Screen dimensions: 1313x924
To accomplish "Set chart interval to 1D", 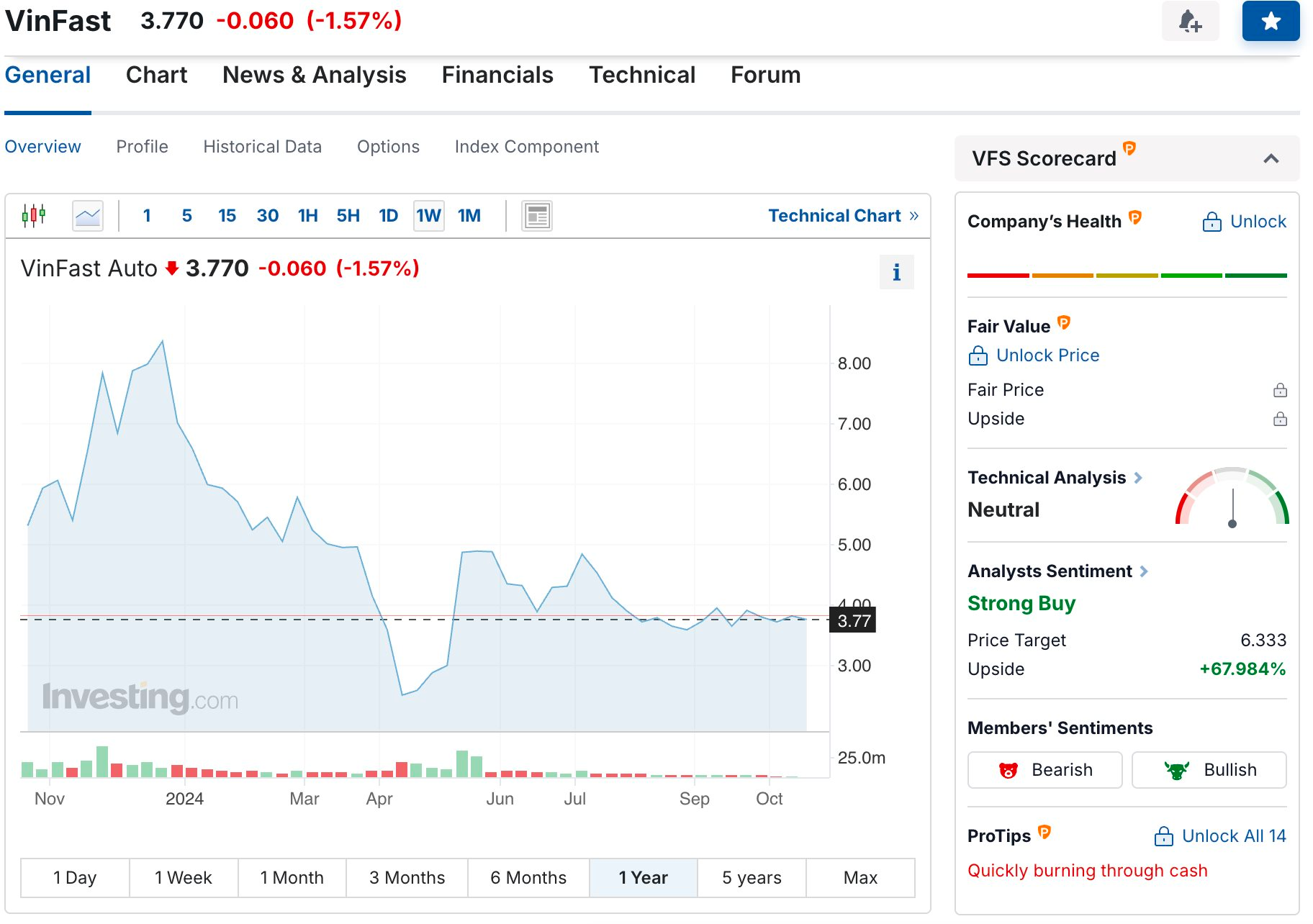I will [388, 216].
